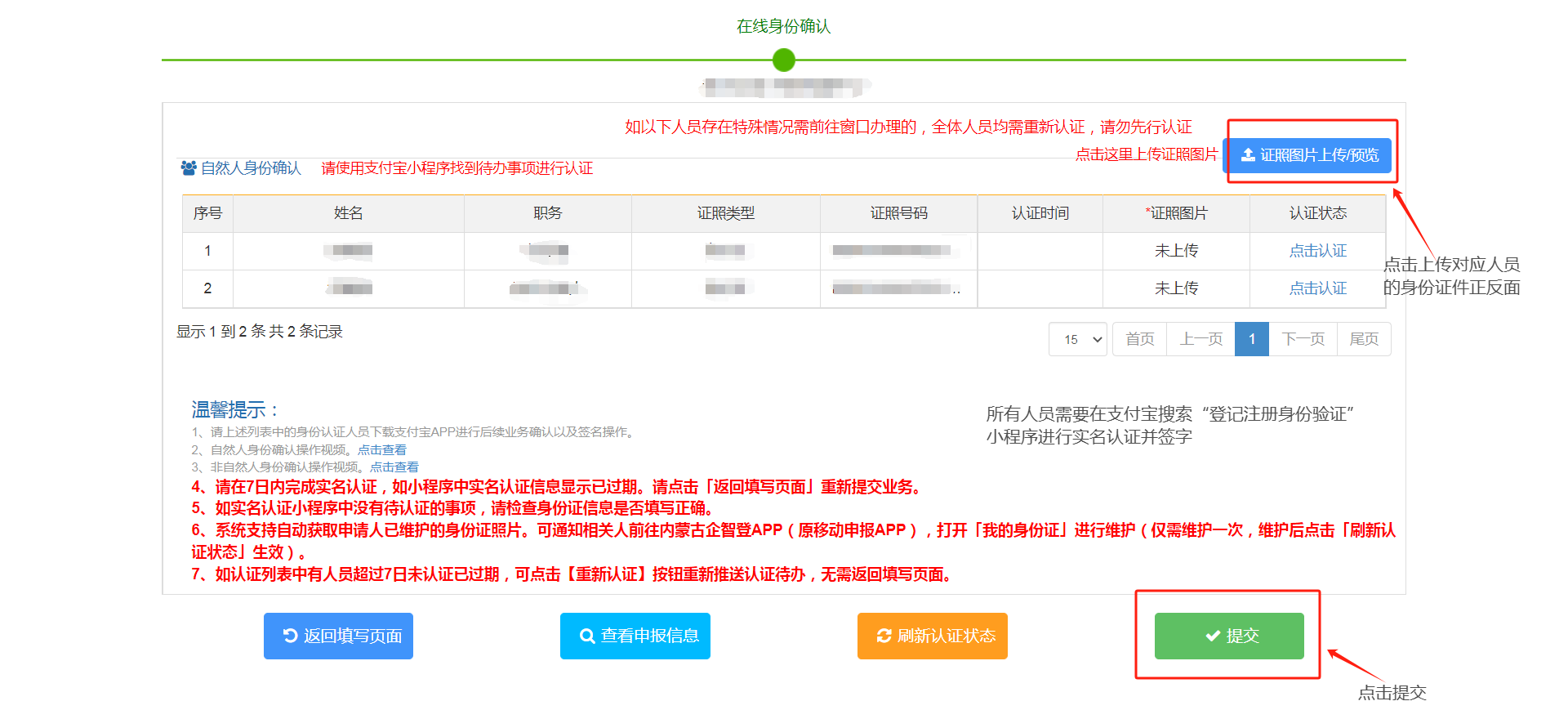
Task: Go to 首页 first page
Action: [1139, 339]
